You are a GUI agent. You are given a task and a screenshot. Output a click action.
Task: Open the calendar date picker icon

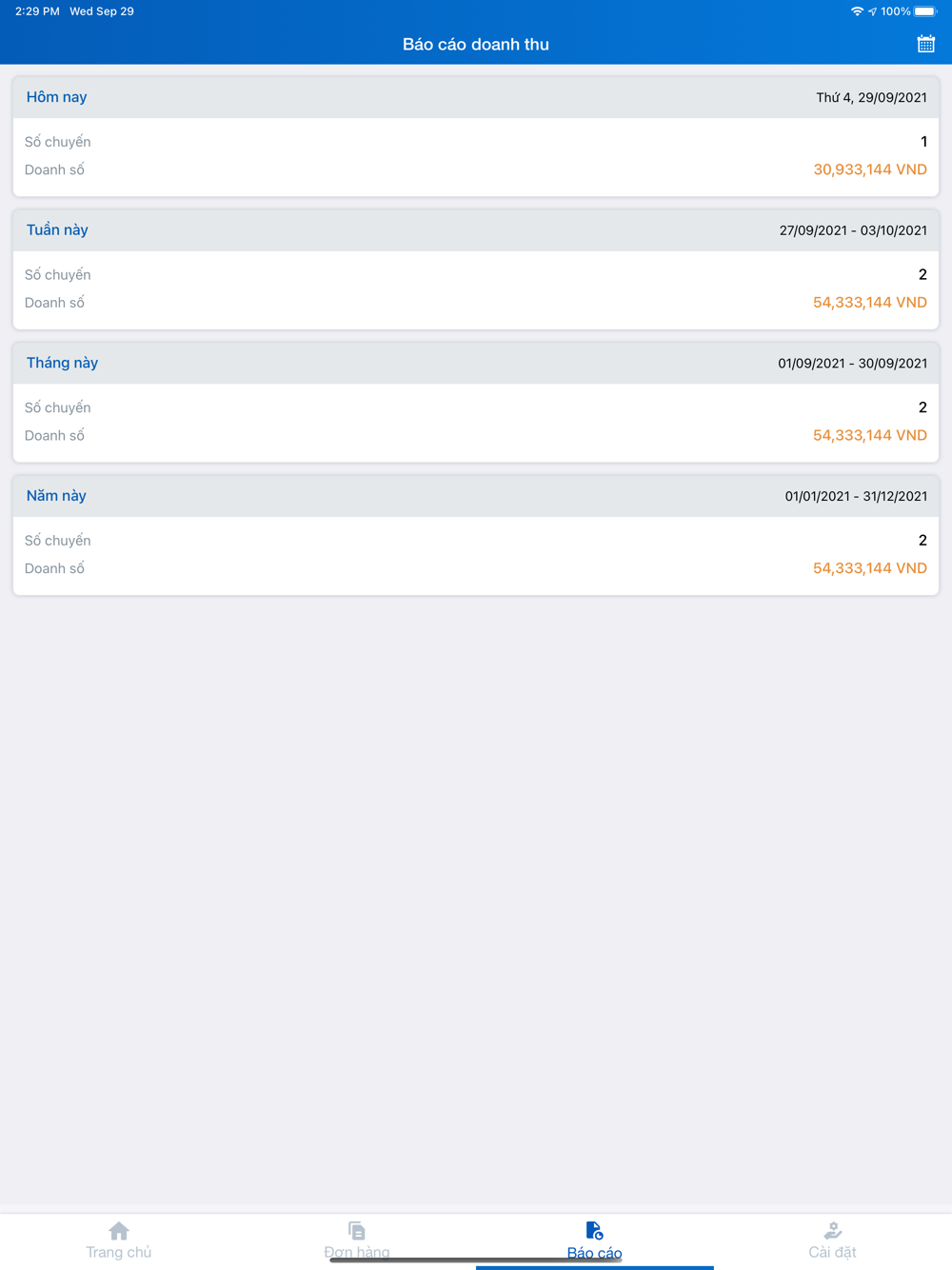tap(925, 44)
